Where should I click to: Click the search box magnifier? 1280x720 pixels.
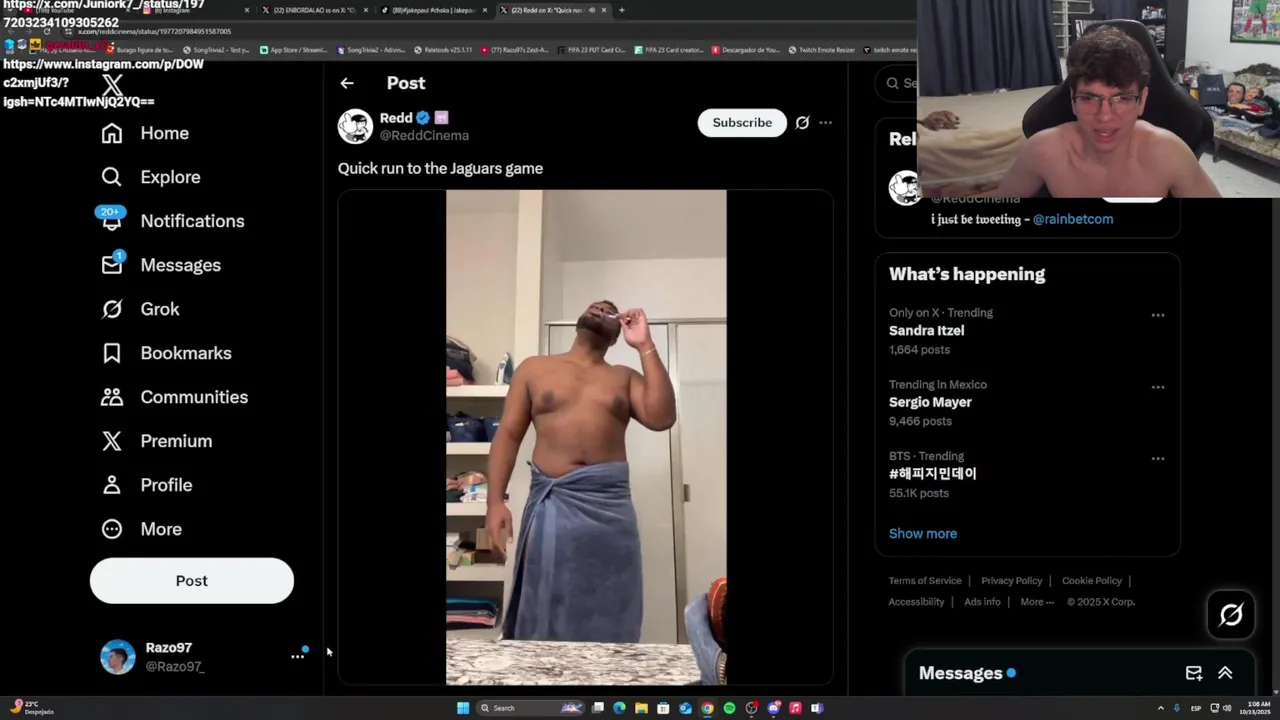point(892,83)
